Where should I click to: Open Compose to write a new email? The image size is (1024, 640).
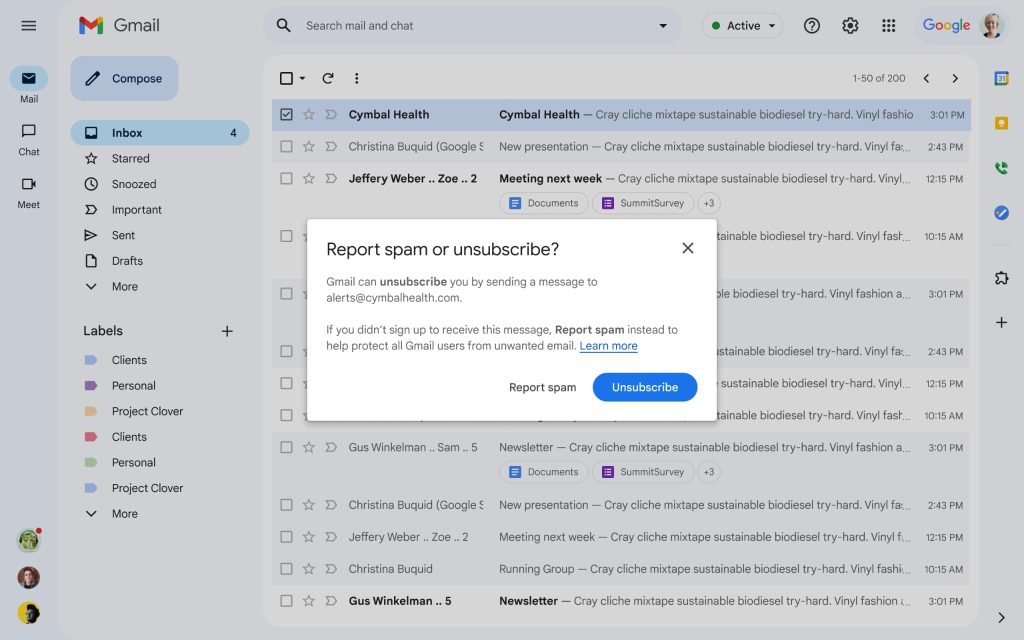(123, 78)
